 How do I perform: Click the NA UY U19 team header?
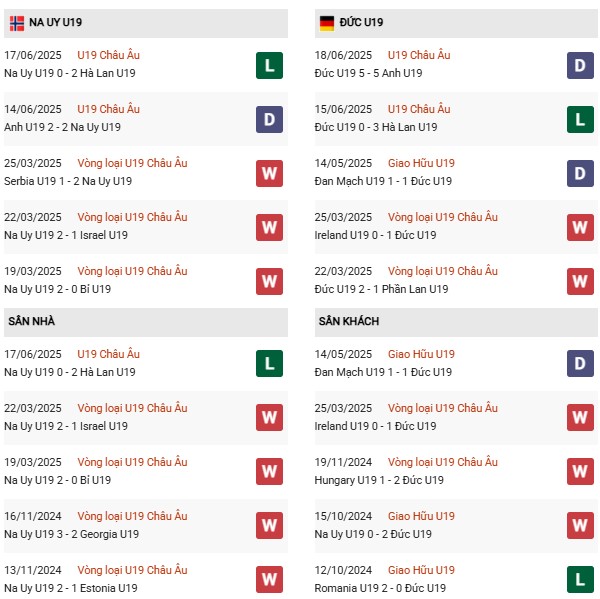(x=146, y=23)
